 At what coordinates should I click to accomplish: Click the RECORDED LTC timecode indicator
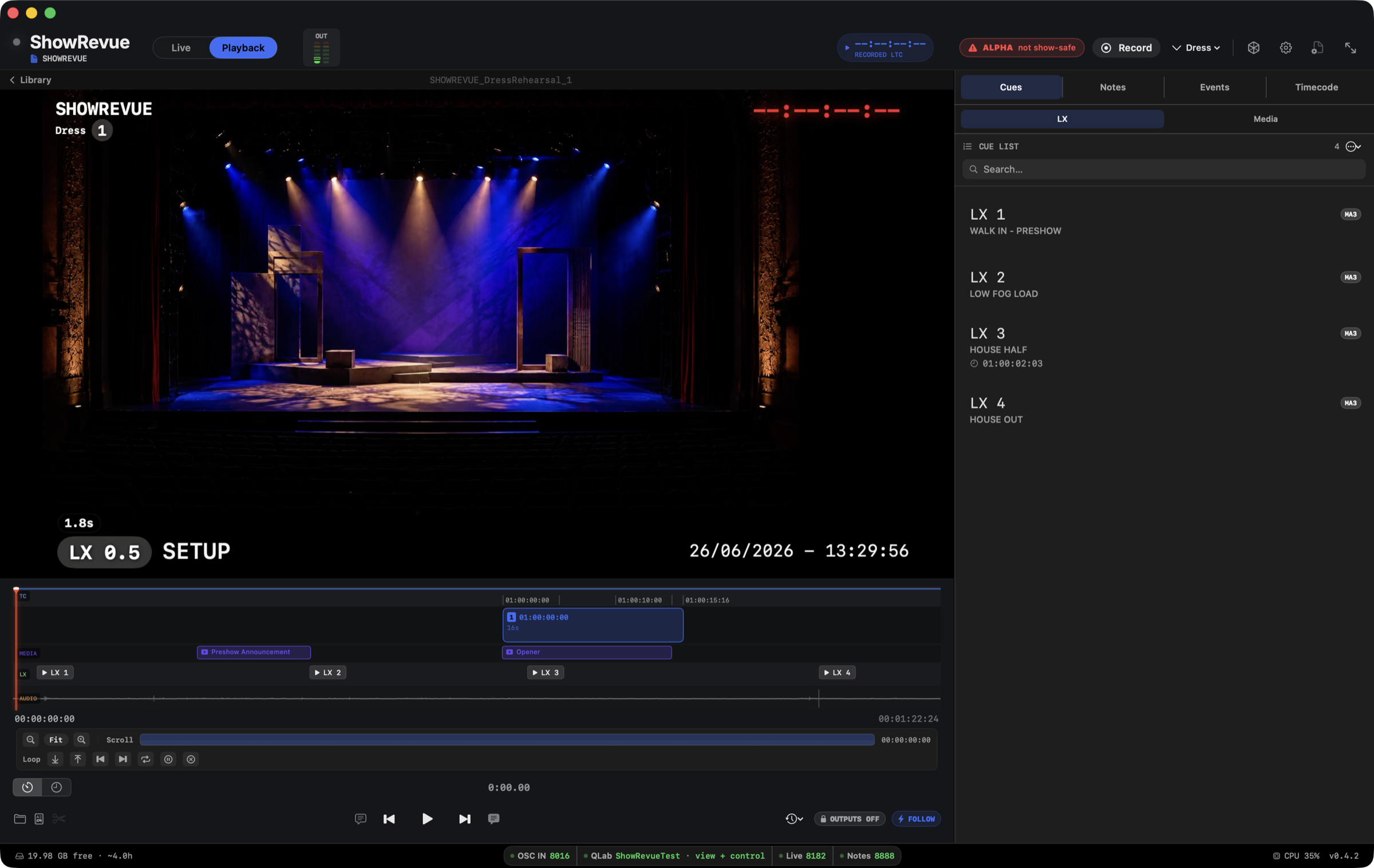[885, 48]
